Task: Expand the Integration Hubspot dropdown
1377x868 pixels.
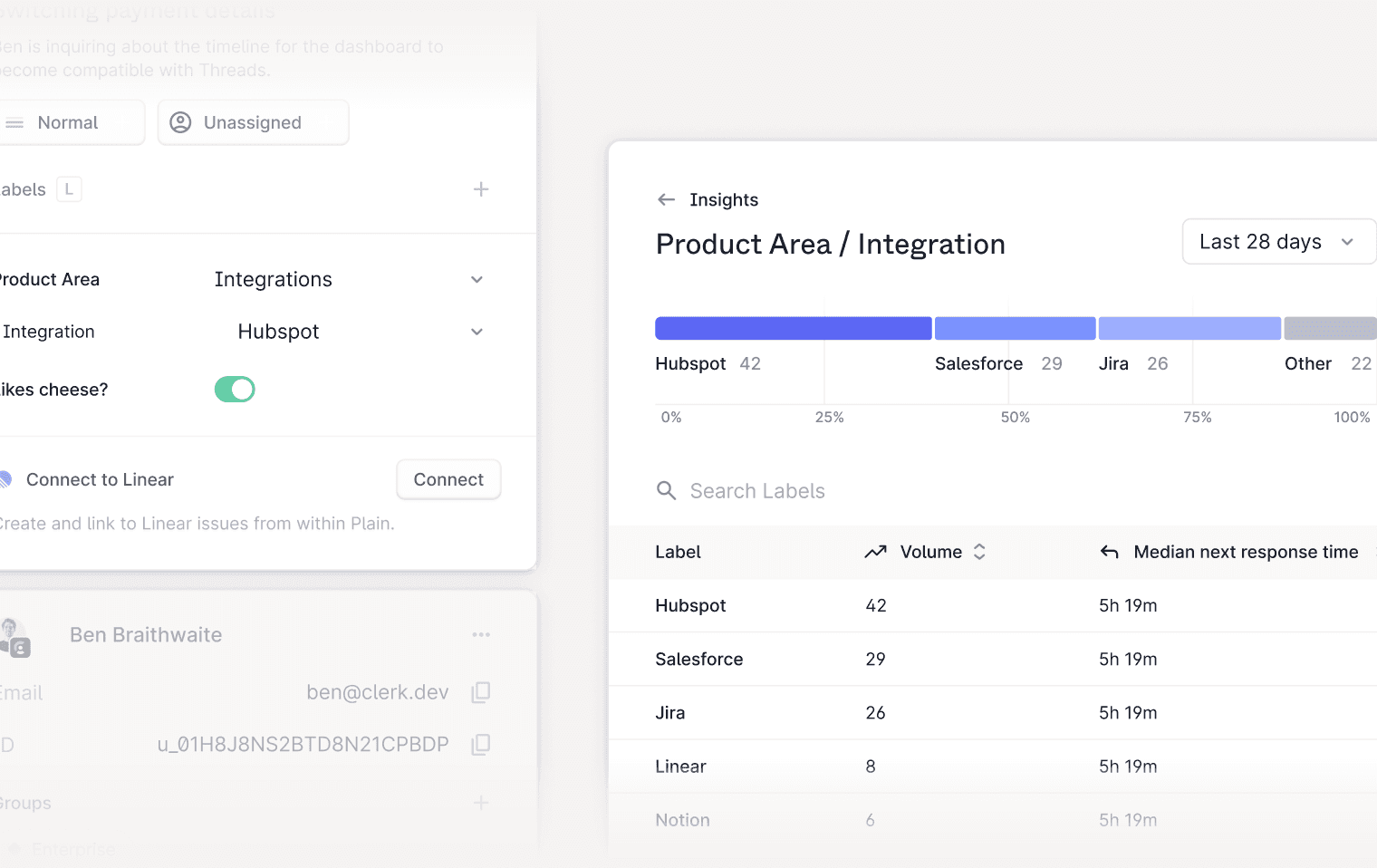Action: [x=477, y=333]
